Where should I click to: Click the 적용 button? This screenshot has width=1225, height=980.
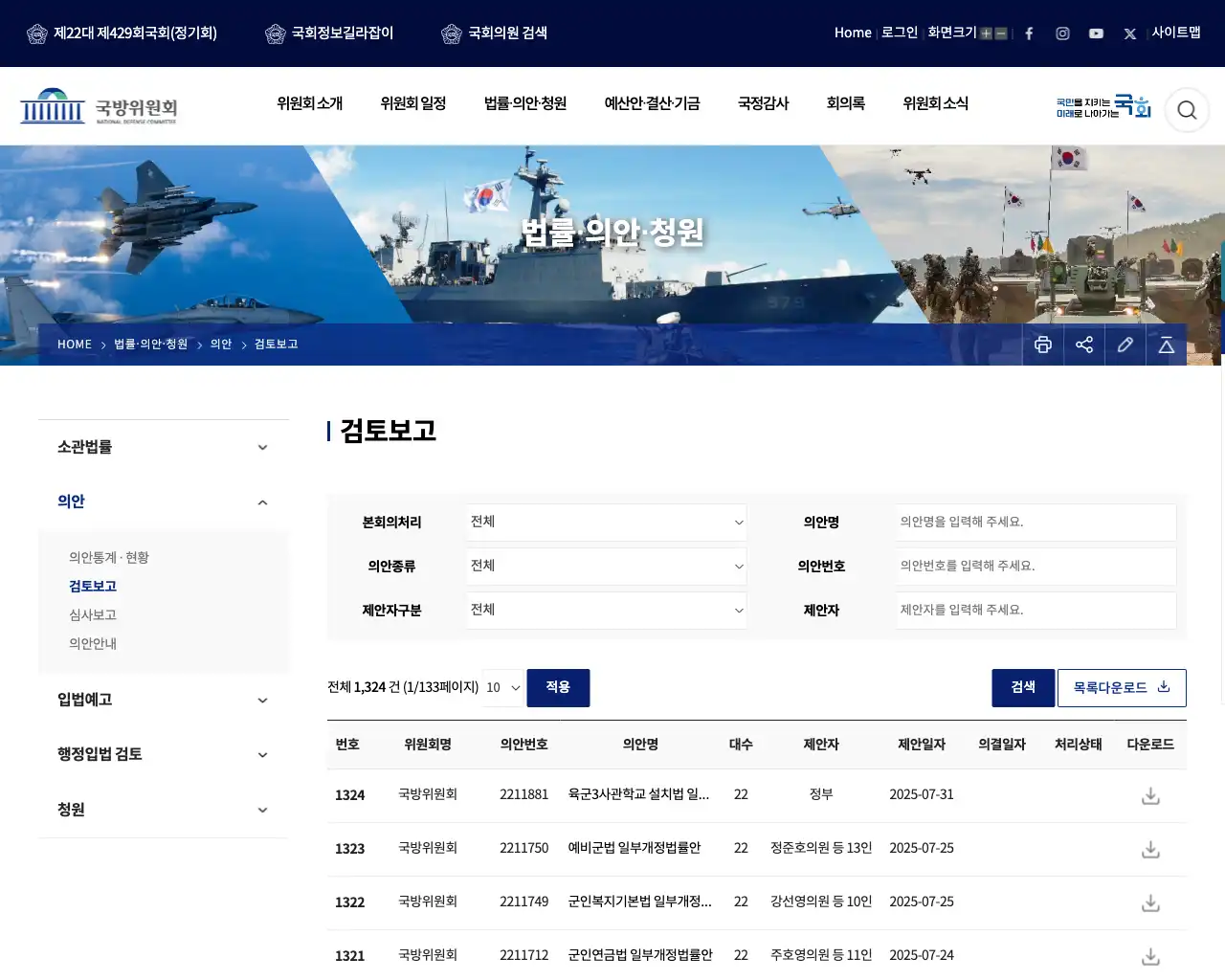click(x=558, y=688)
